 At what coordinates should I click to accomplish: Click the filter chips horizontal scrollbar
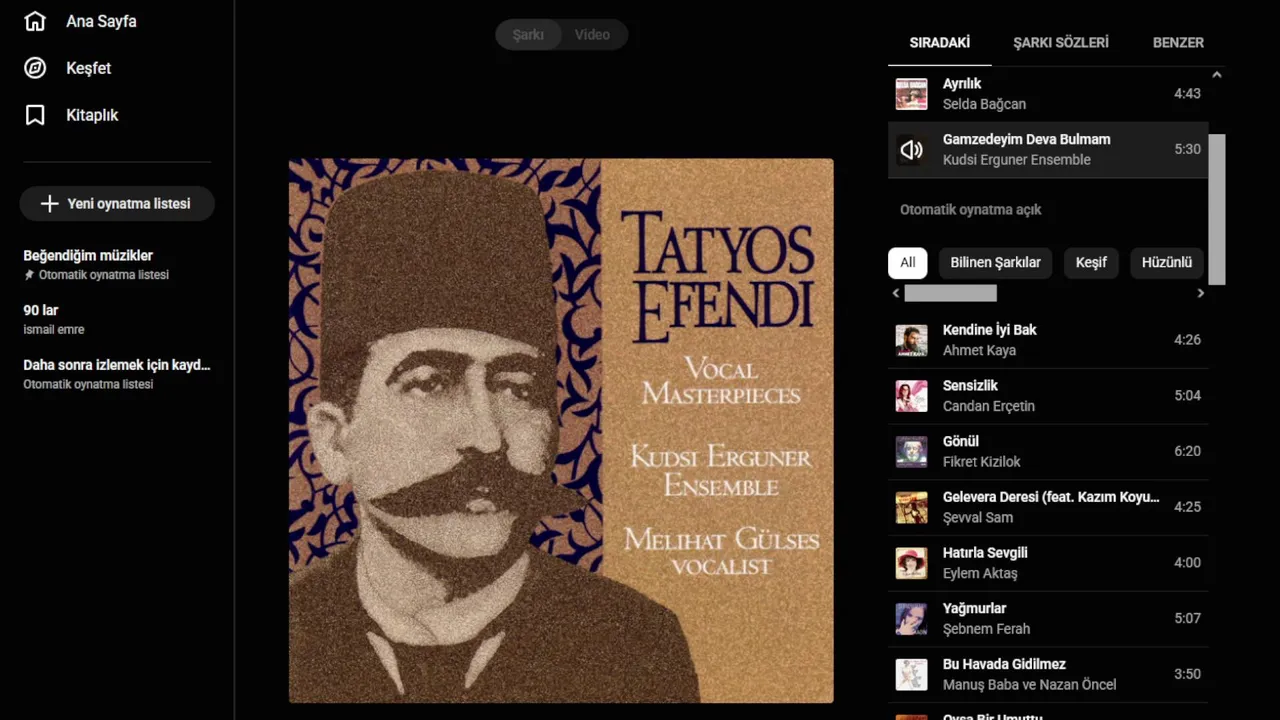click(950, 293)
